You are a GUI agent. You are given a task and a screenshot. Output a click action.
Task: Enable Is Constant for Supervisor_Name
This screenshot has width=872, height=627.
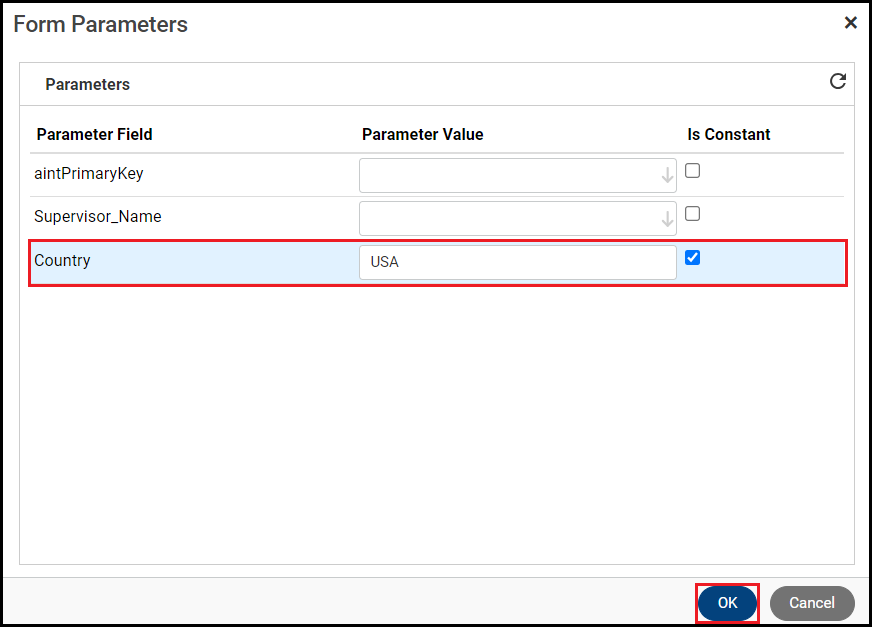[692, 214]
